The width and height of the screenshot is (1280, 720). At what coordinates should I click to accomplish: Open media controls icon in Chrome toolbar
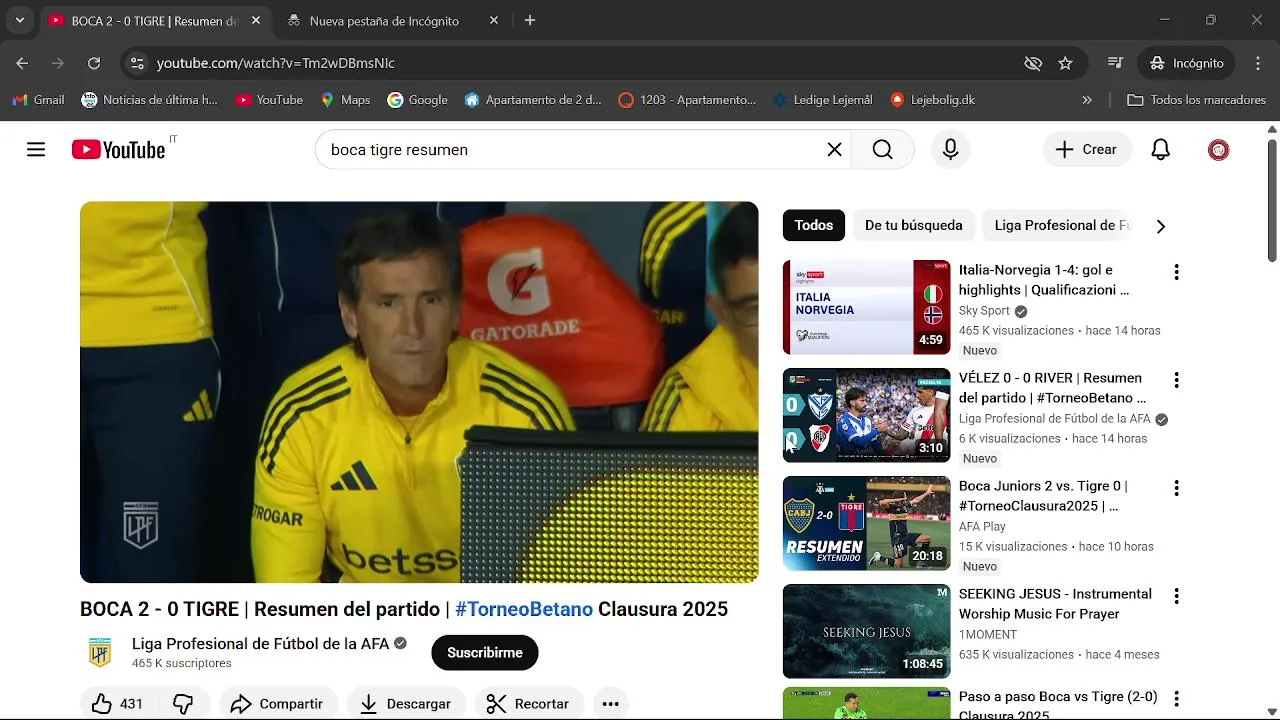[x=1116, y=63]
